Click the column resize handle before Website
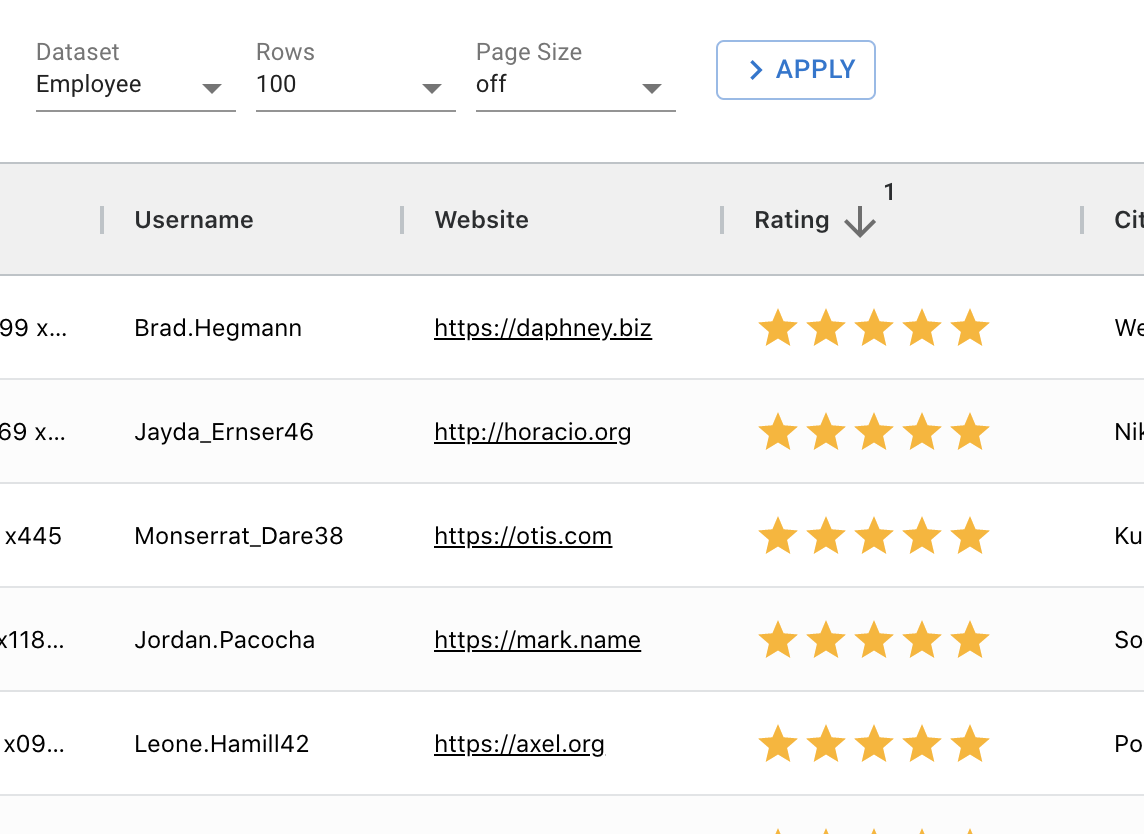The height and width of the screenshot is (834, 1144). 402,220
